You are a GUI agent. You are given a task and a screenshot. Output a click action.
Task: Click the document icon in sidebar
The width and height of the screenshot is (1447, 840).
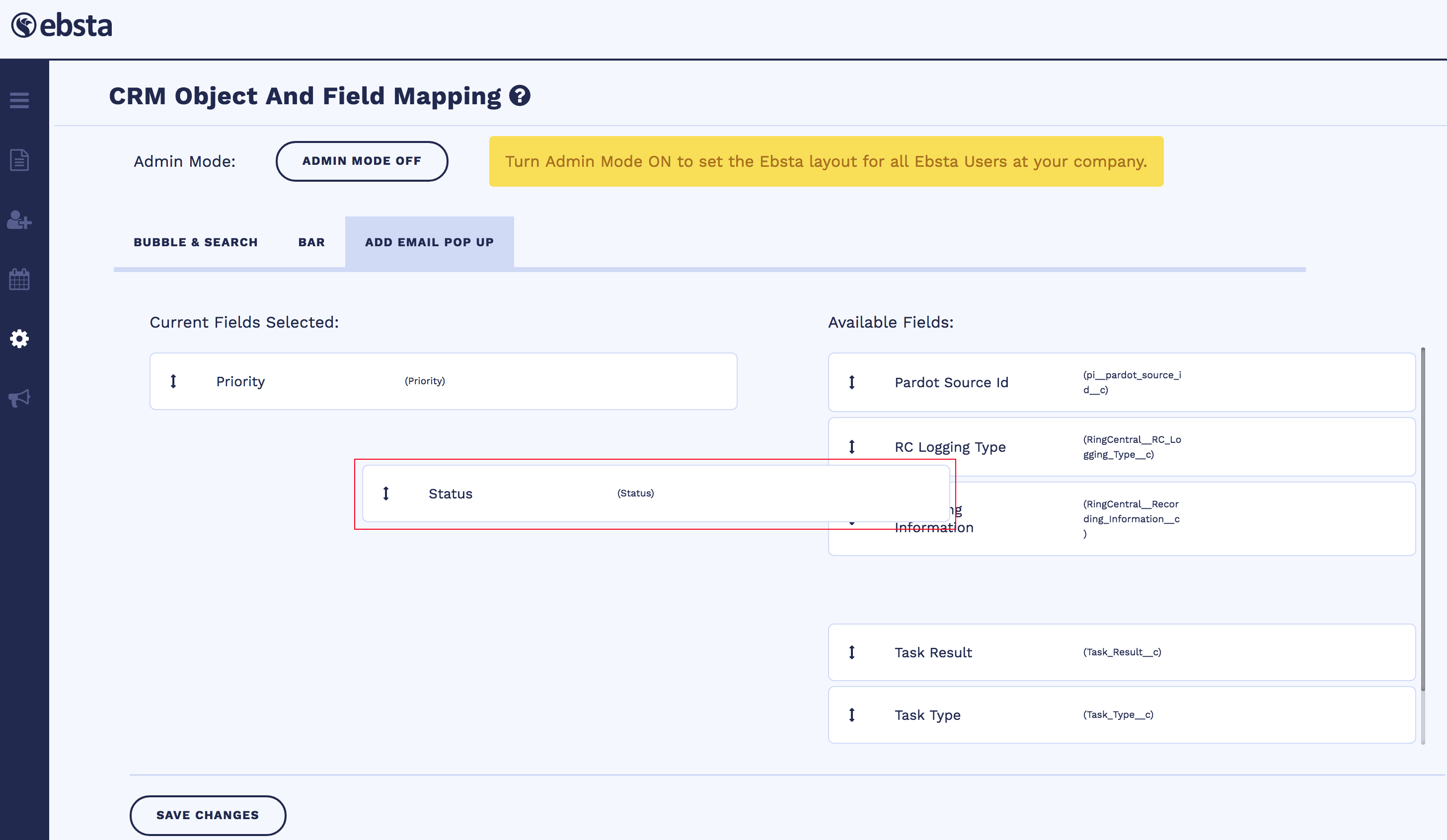(x=19, y=160)
